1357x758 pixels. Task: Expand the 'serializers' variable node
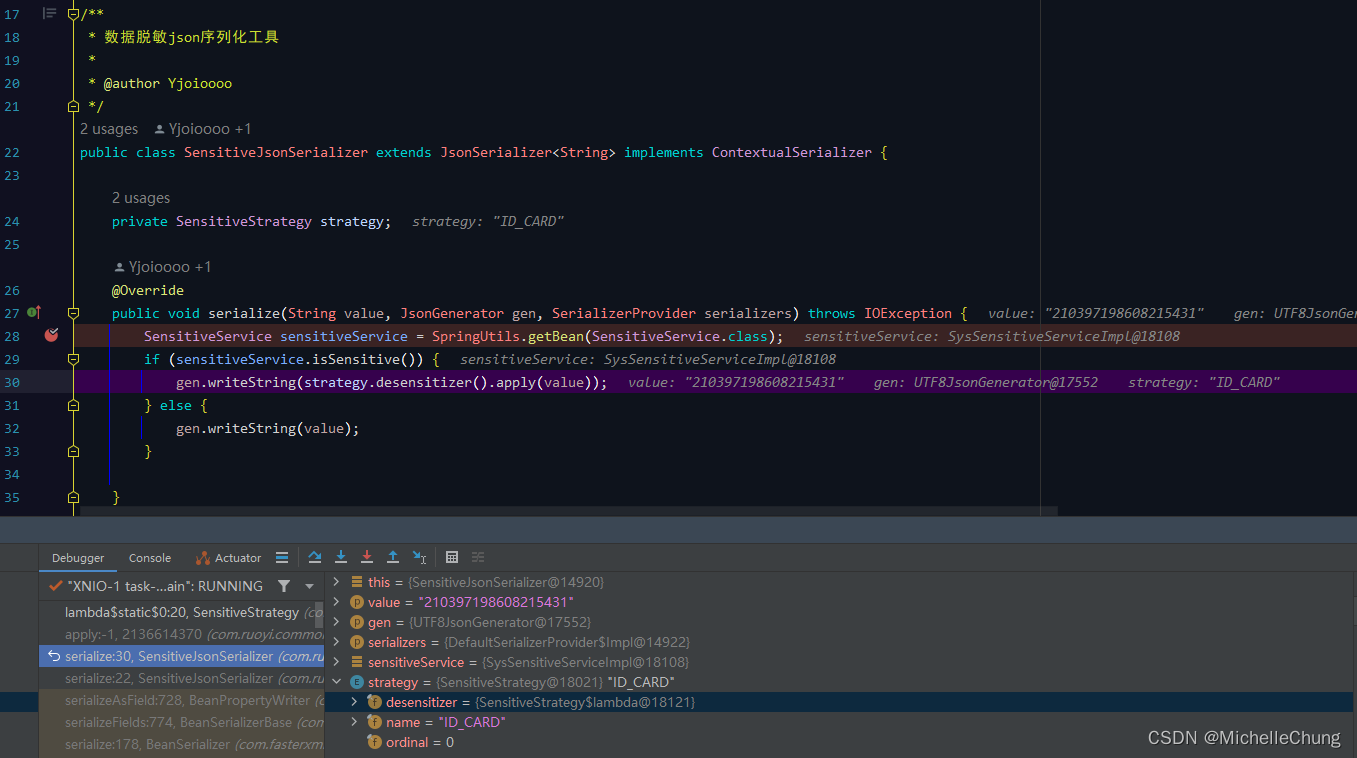click(x=336, y=642)
